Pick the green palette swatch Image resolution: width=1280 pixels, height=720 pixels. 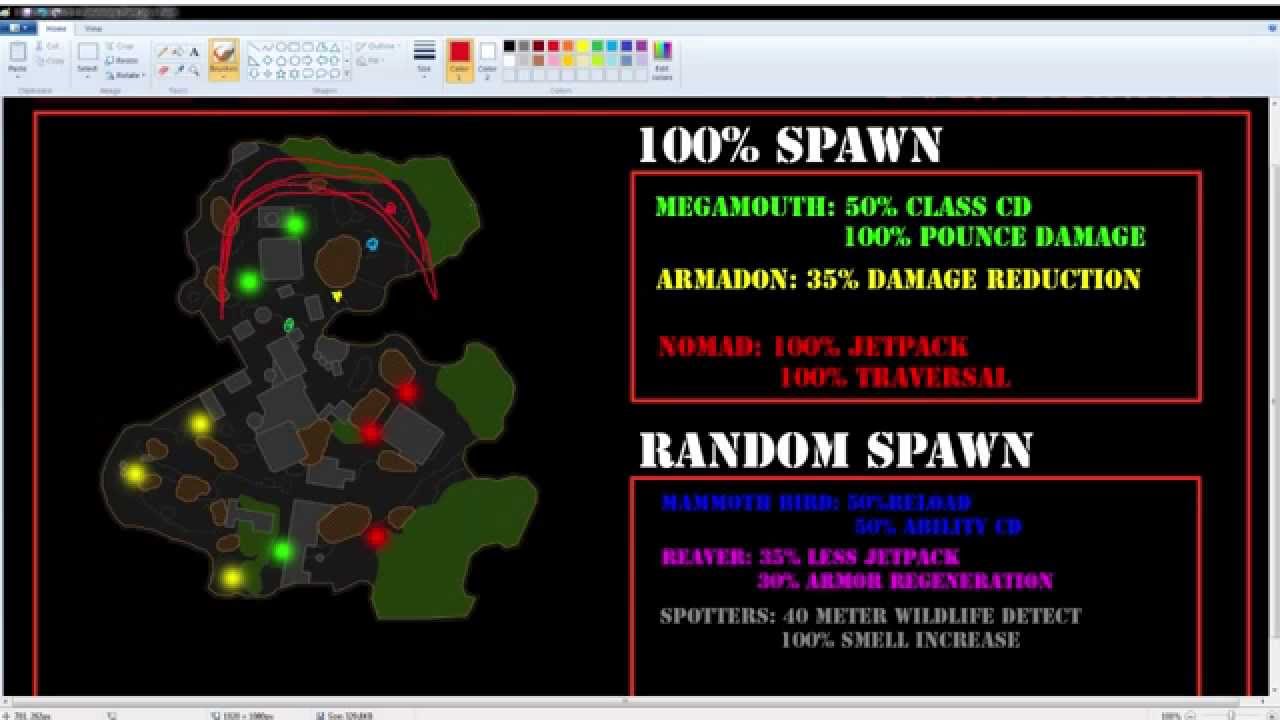(x=597, y=46)
